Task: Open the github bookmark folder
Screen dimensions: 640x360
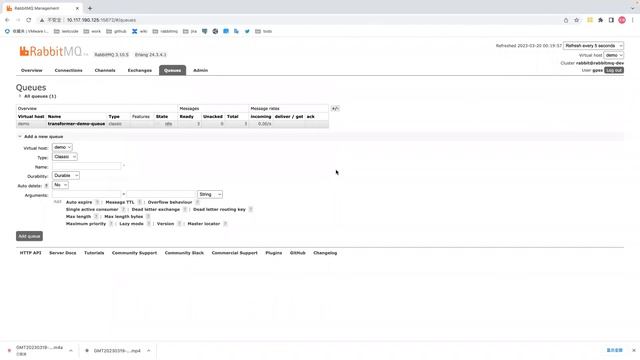Action: click(116, 31)
